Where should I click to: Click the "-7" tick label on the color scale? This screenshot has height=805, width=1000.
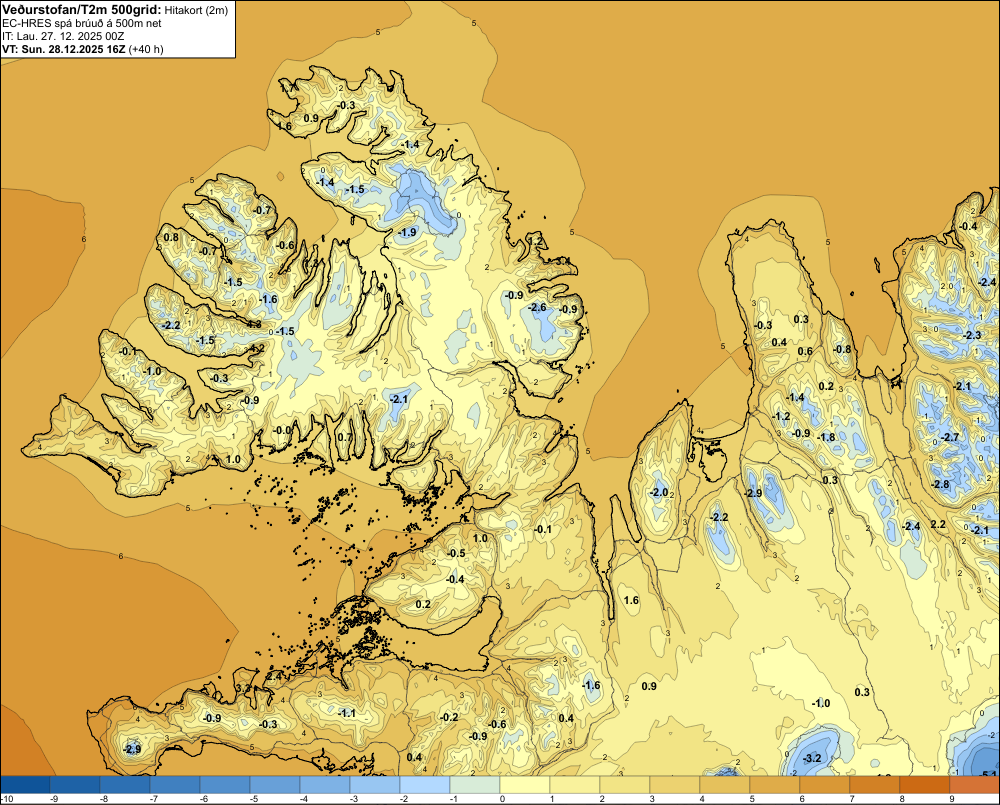point(154,799)
